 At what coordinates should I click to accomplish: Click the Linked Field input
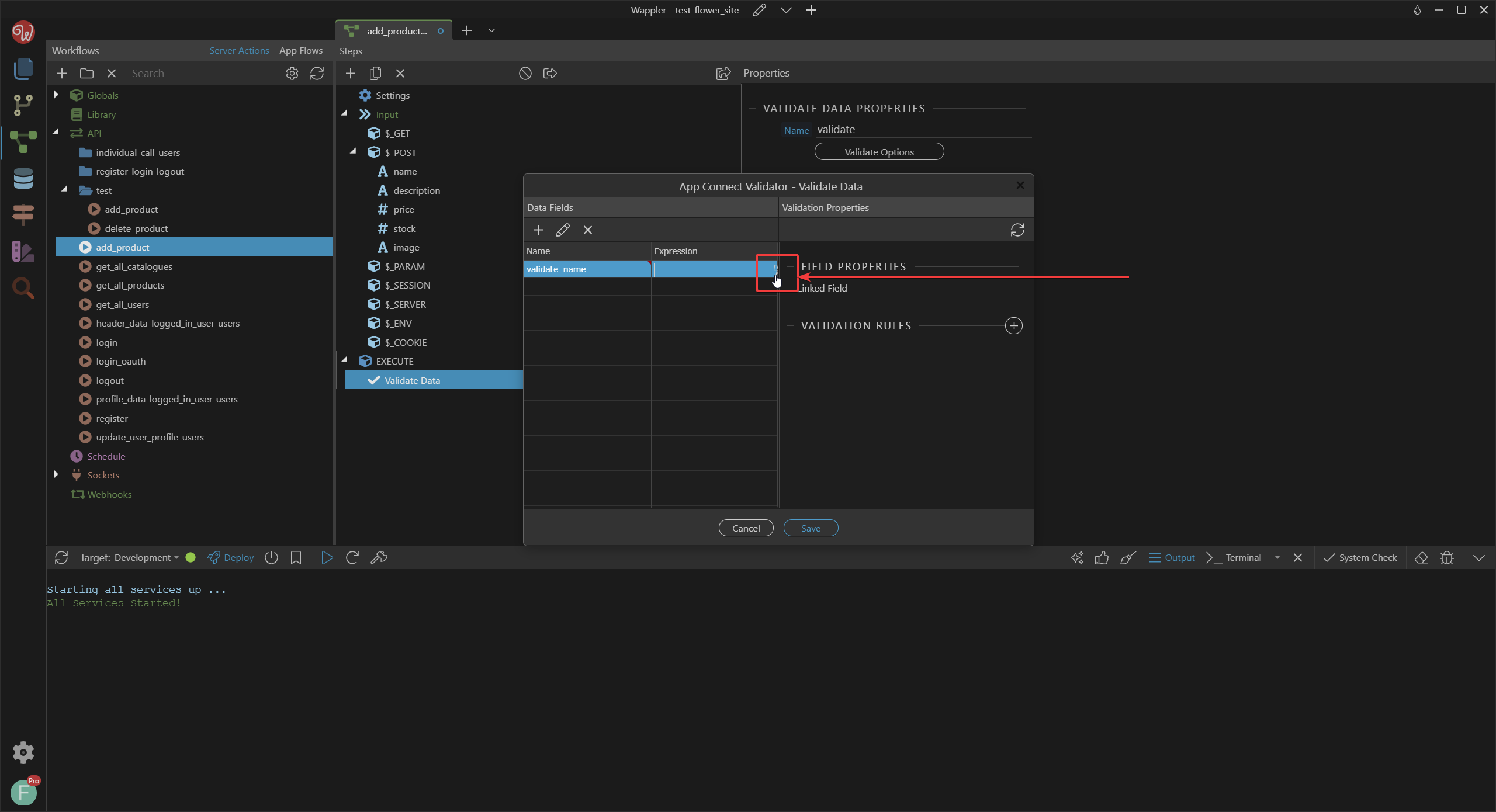939,288
